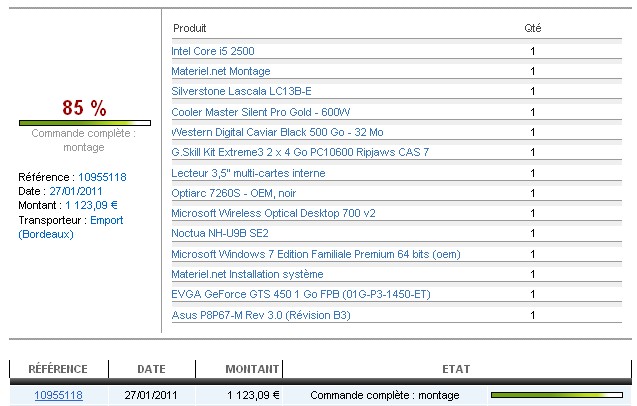The image size is (637, 406).
Task: Click G.Skill Kit Extreme3 Ripjaws product link
Action: (300, 152)
